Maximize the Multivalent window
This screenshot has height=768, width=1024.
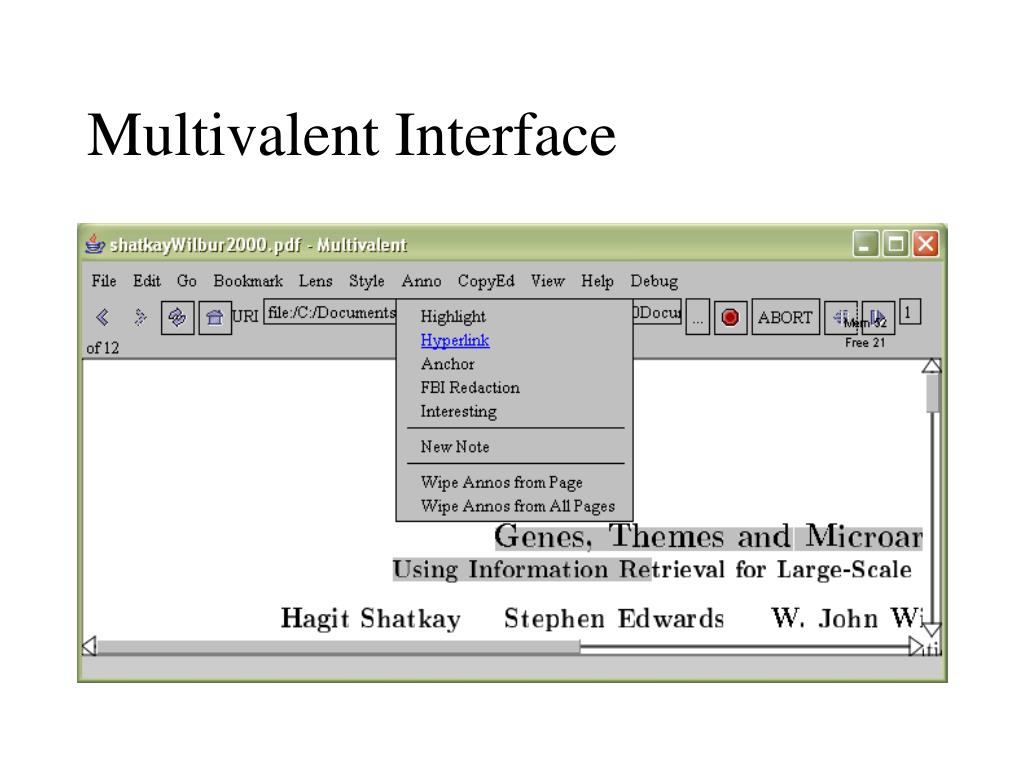[x=895, y=244]
